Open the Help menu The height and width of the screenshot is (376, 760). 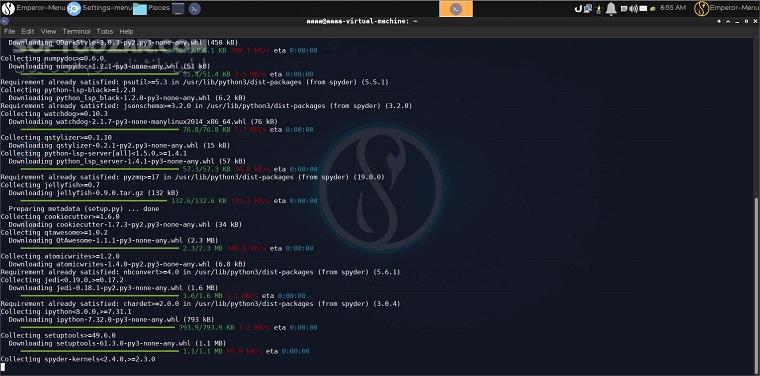(126, 31)
